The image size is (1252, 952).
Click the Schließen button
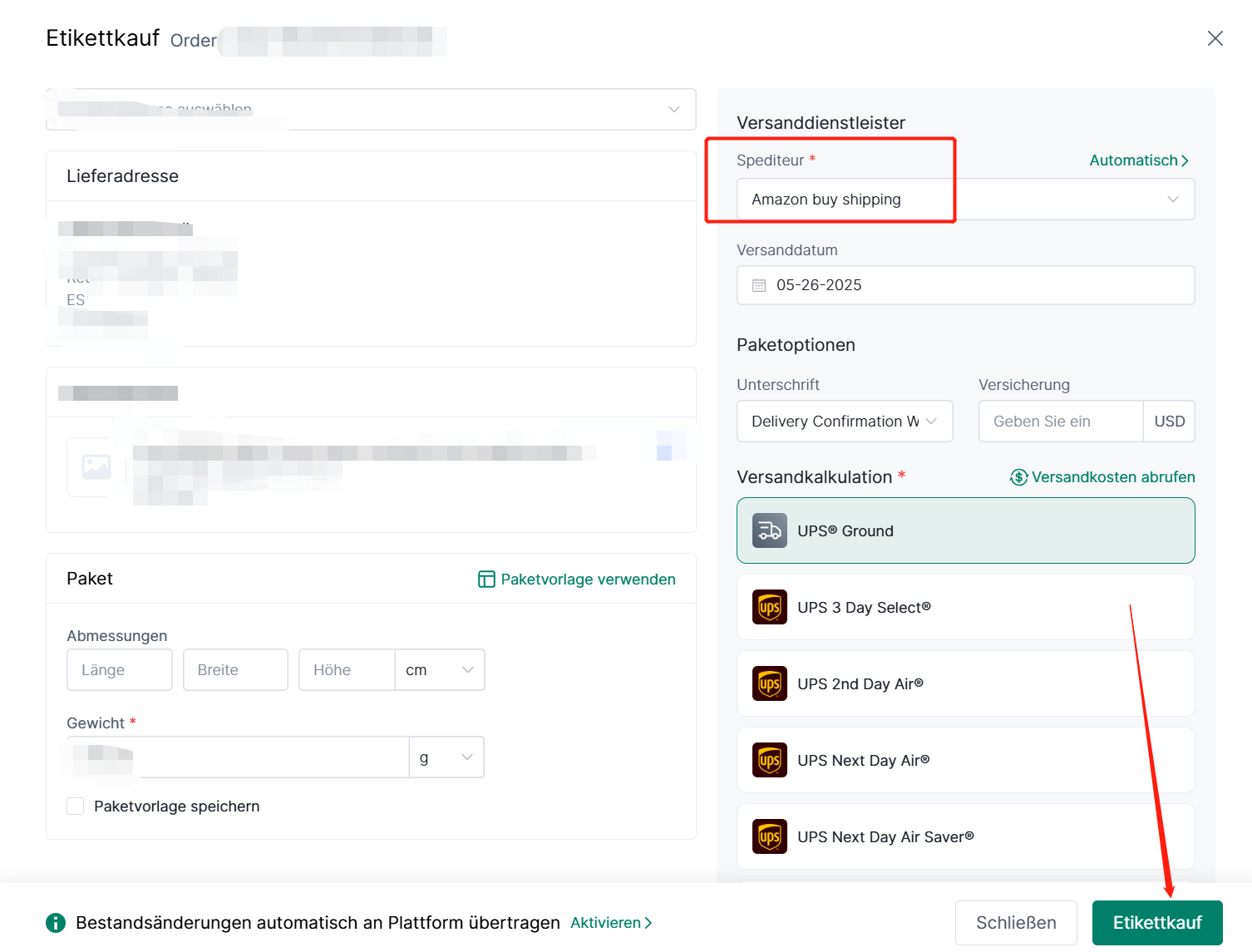point(1016,923)
